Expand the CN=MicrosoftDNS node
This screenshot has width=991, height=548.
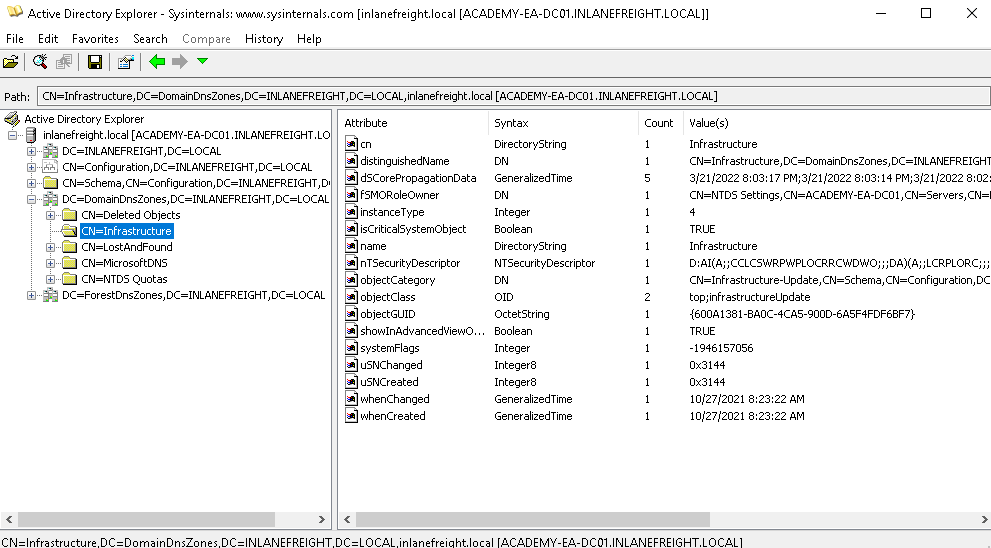[x=51, y=263]
